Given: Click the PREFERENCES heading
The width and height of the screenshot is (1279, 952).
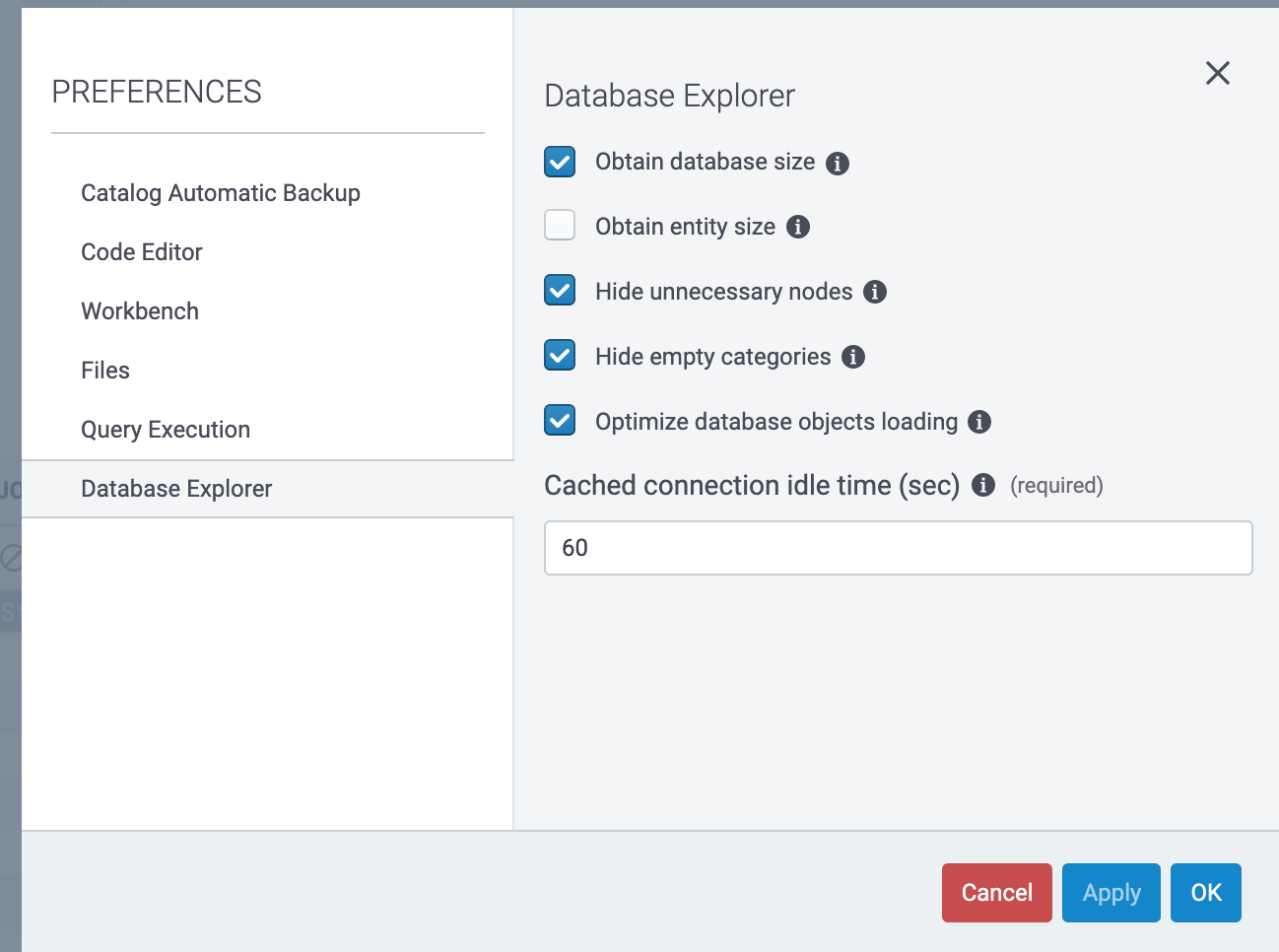Looking at the screenshot, I should 157,92.
